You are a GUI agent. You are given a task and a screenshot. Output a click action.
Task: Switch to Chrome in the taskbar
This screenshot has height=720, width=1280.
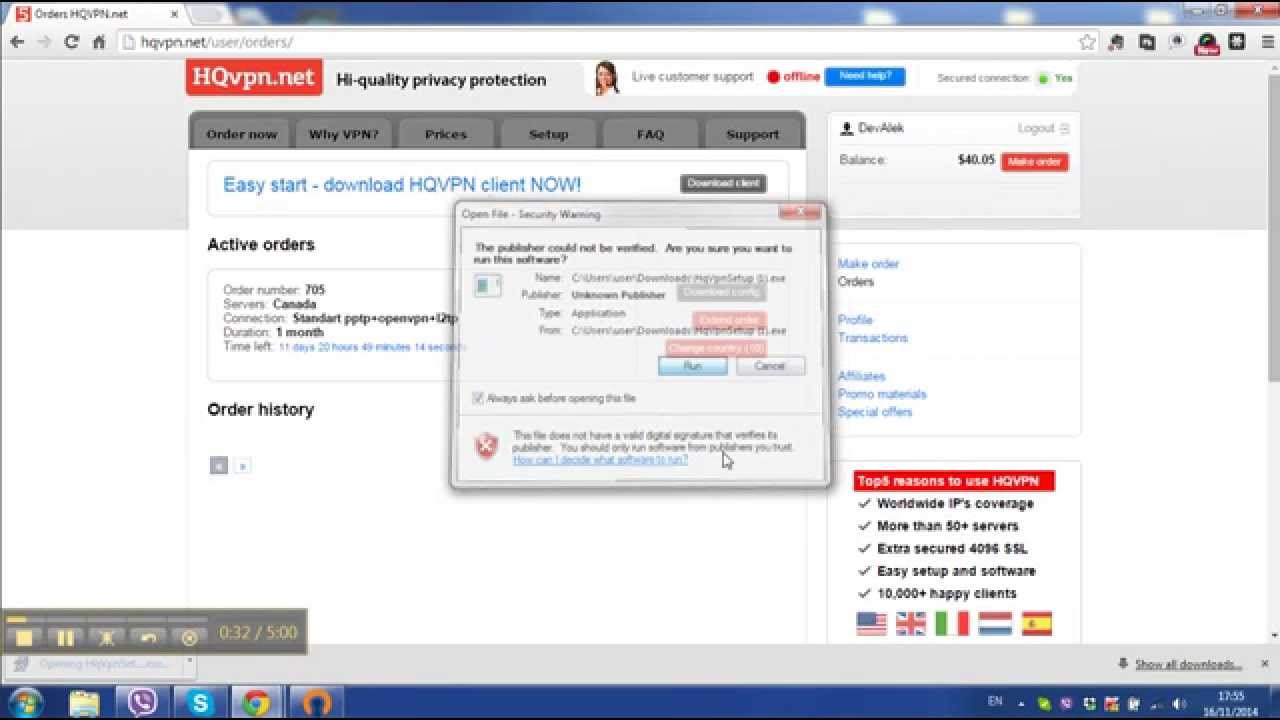256,703
